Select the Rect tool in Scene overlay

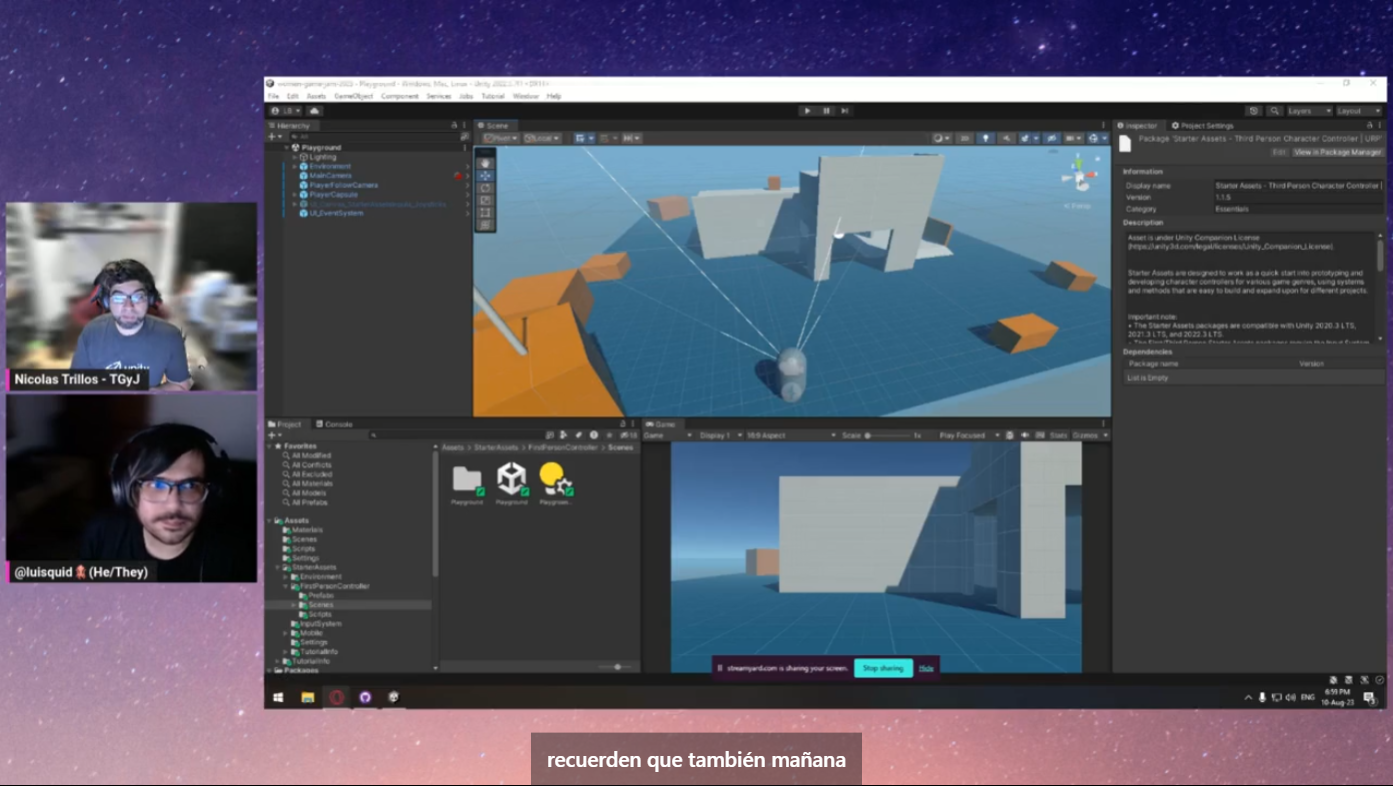pos(485,212)
